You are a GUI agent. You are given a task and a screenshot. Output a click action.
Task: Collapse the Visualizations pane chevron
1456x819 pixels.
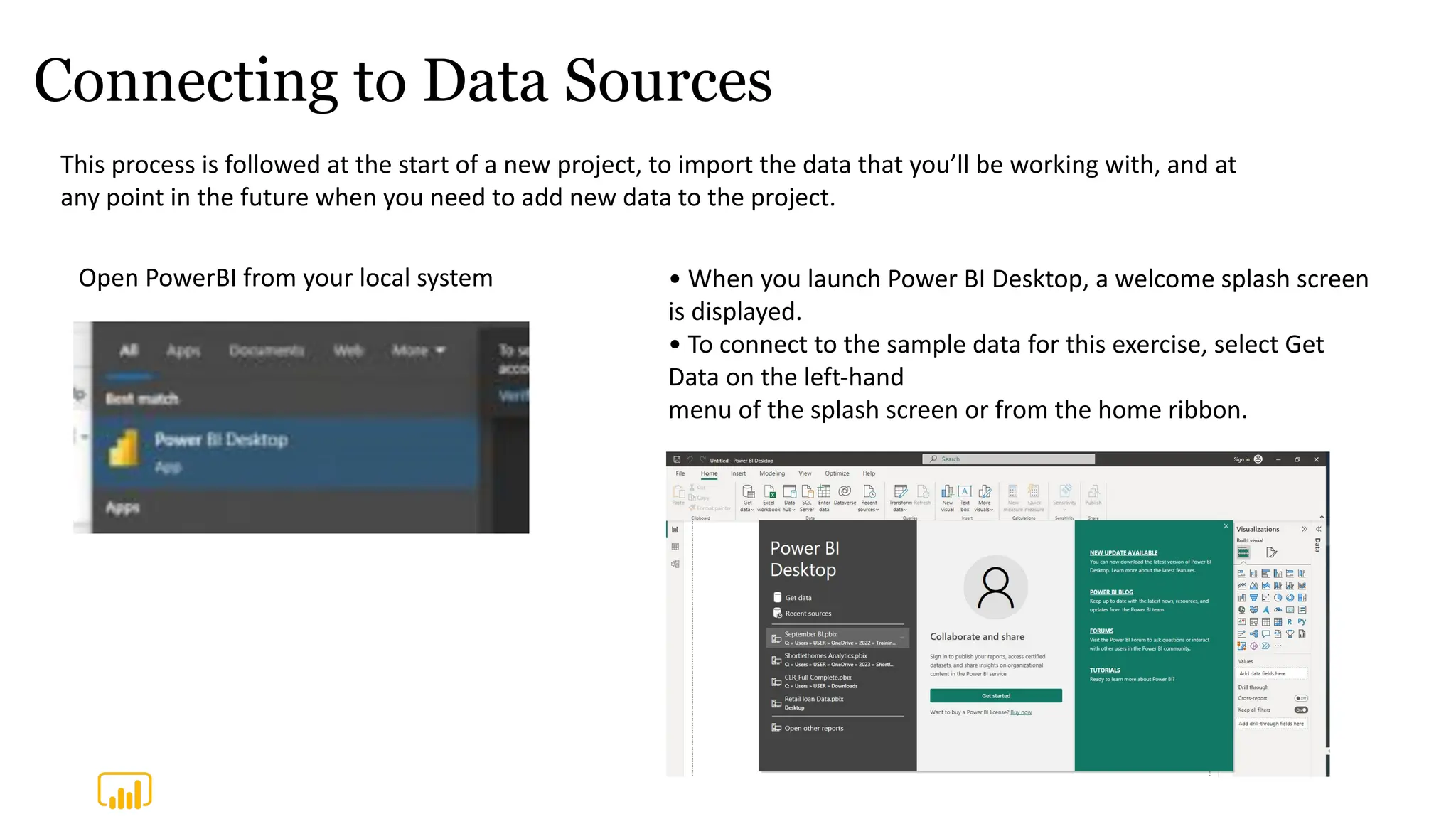click(x=1305, y=529)
